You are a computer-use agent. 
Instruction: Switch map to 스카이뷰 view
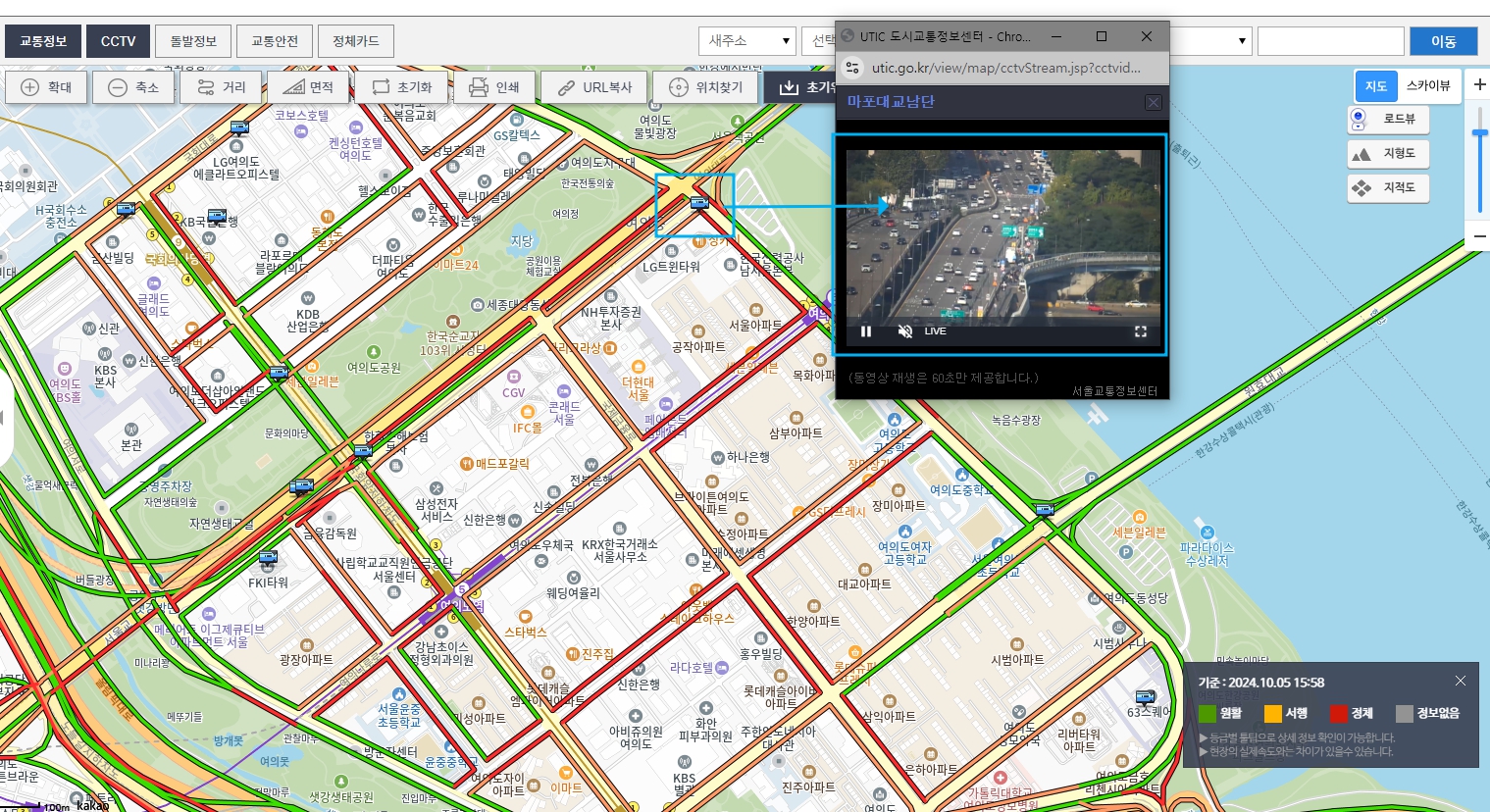point(1428,86)
